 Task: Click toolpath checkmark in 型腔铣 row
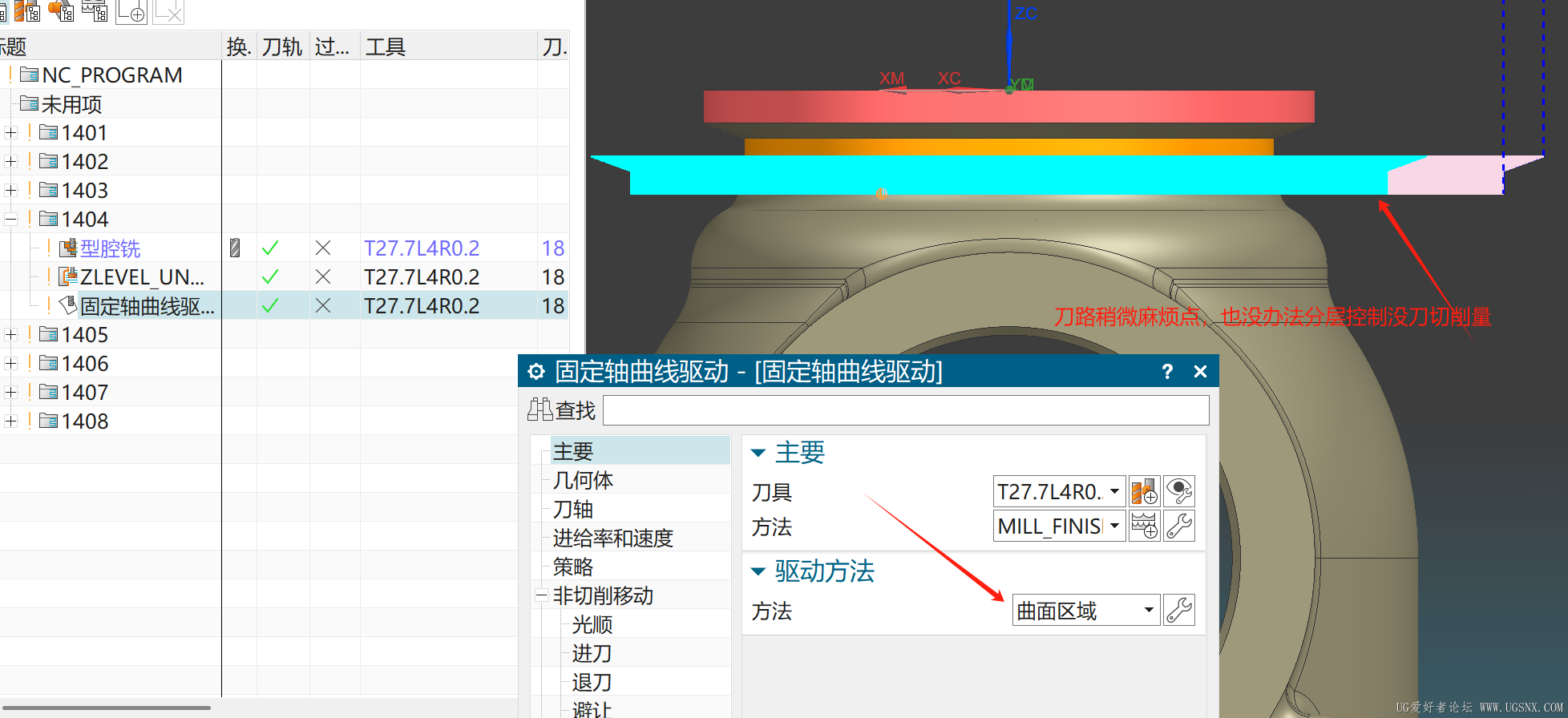(270, 248)
